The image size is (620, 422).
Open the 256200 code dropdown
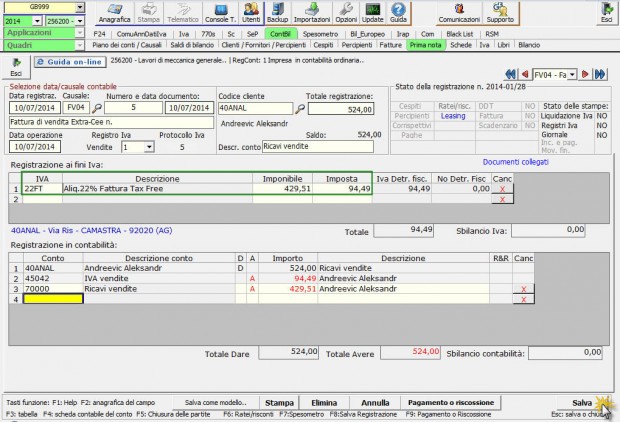(x=80, y=21)
